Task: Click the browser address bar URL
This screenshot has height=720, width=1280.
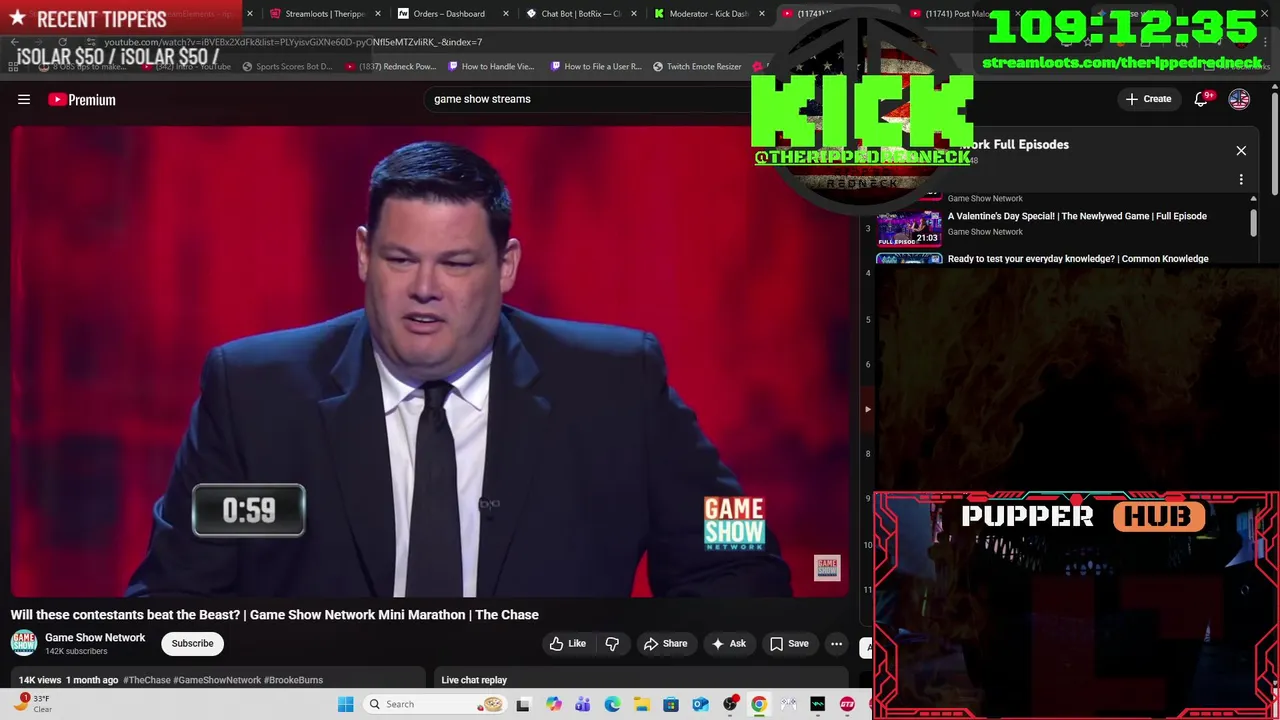Action: [293, 42]
